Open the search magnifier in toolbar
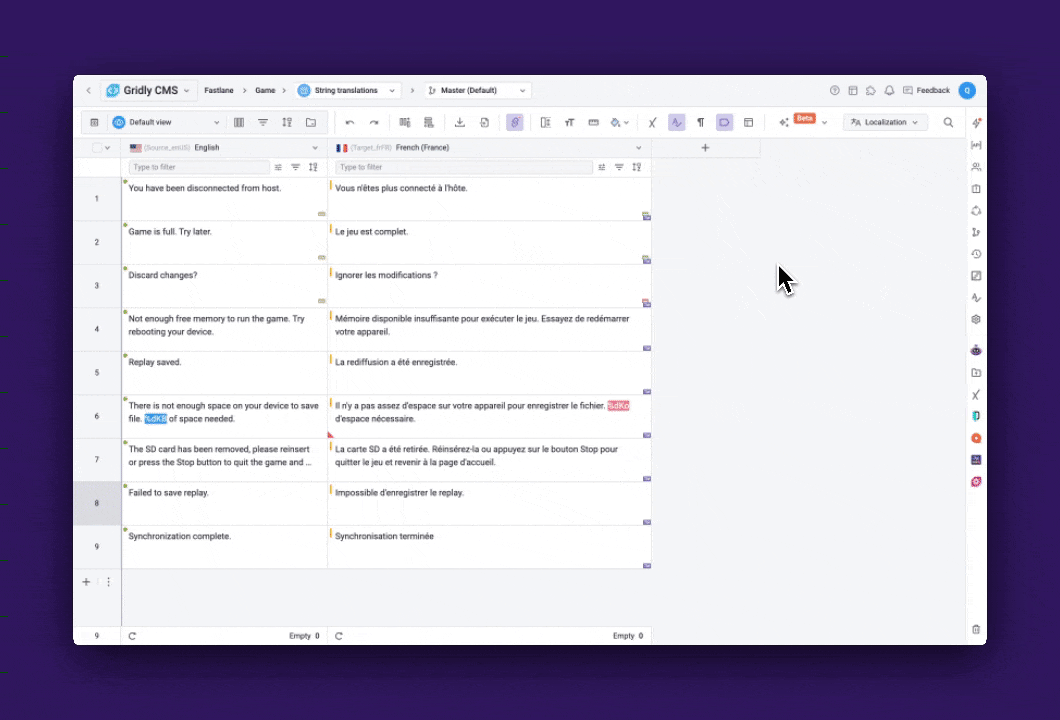 coord(948,122)
